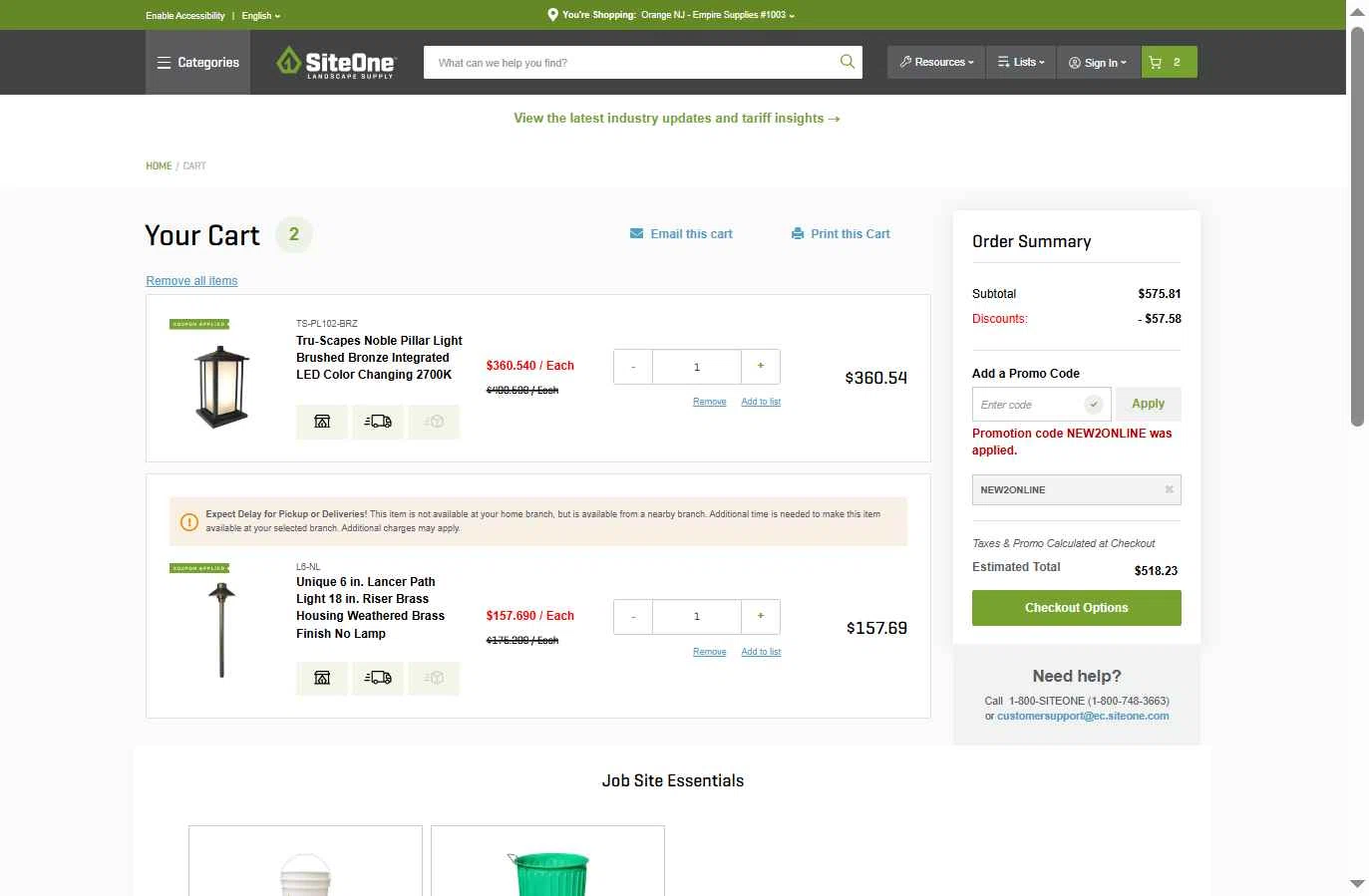Click the delay warning info icon
The width and height of the screenshot is (1369, 896).
pos(188,521)
